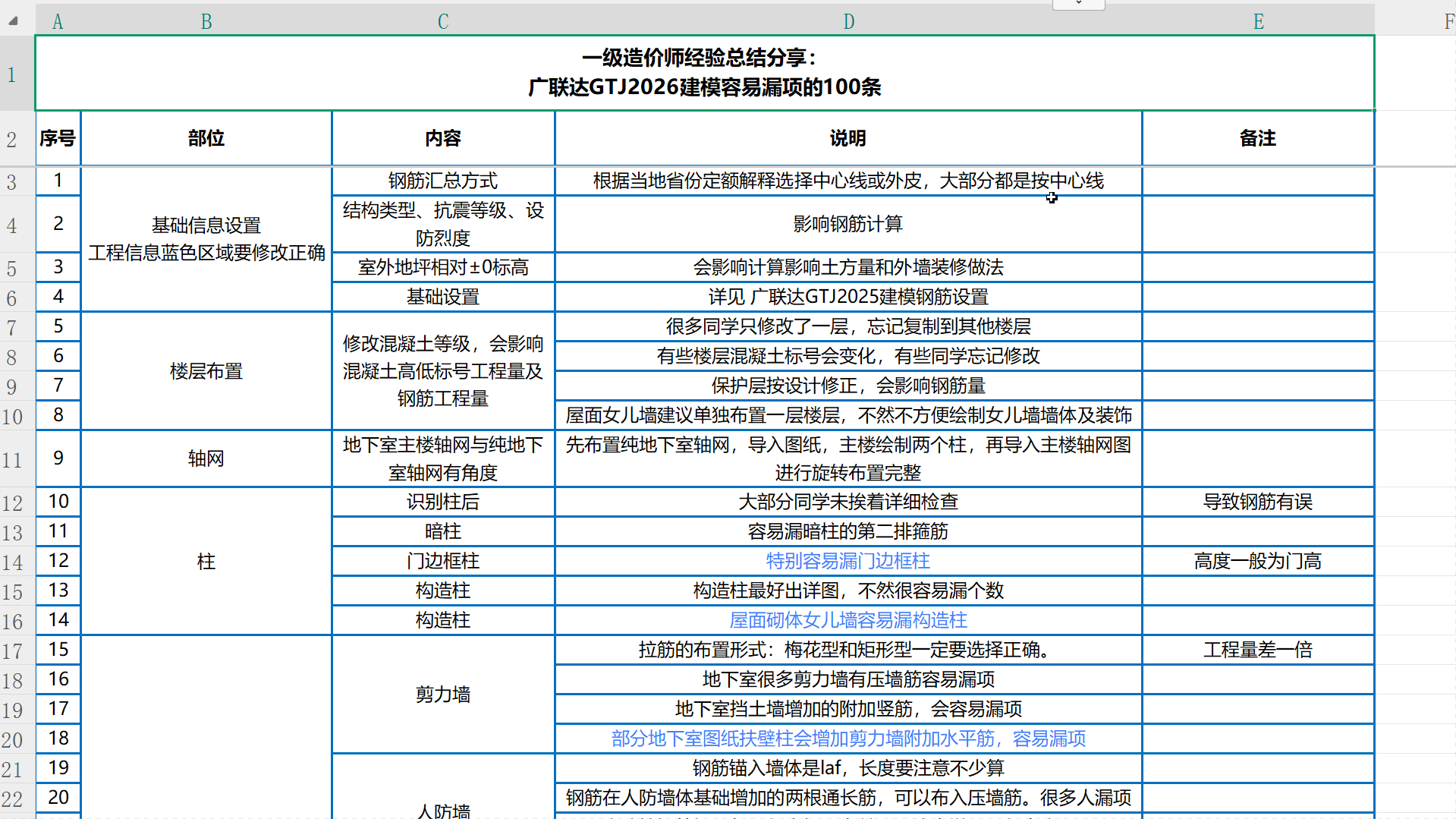Select column D header
This screenshot has height=819, width=1456.
pyautogui.click(x=848, y=21)
